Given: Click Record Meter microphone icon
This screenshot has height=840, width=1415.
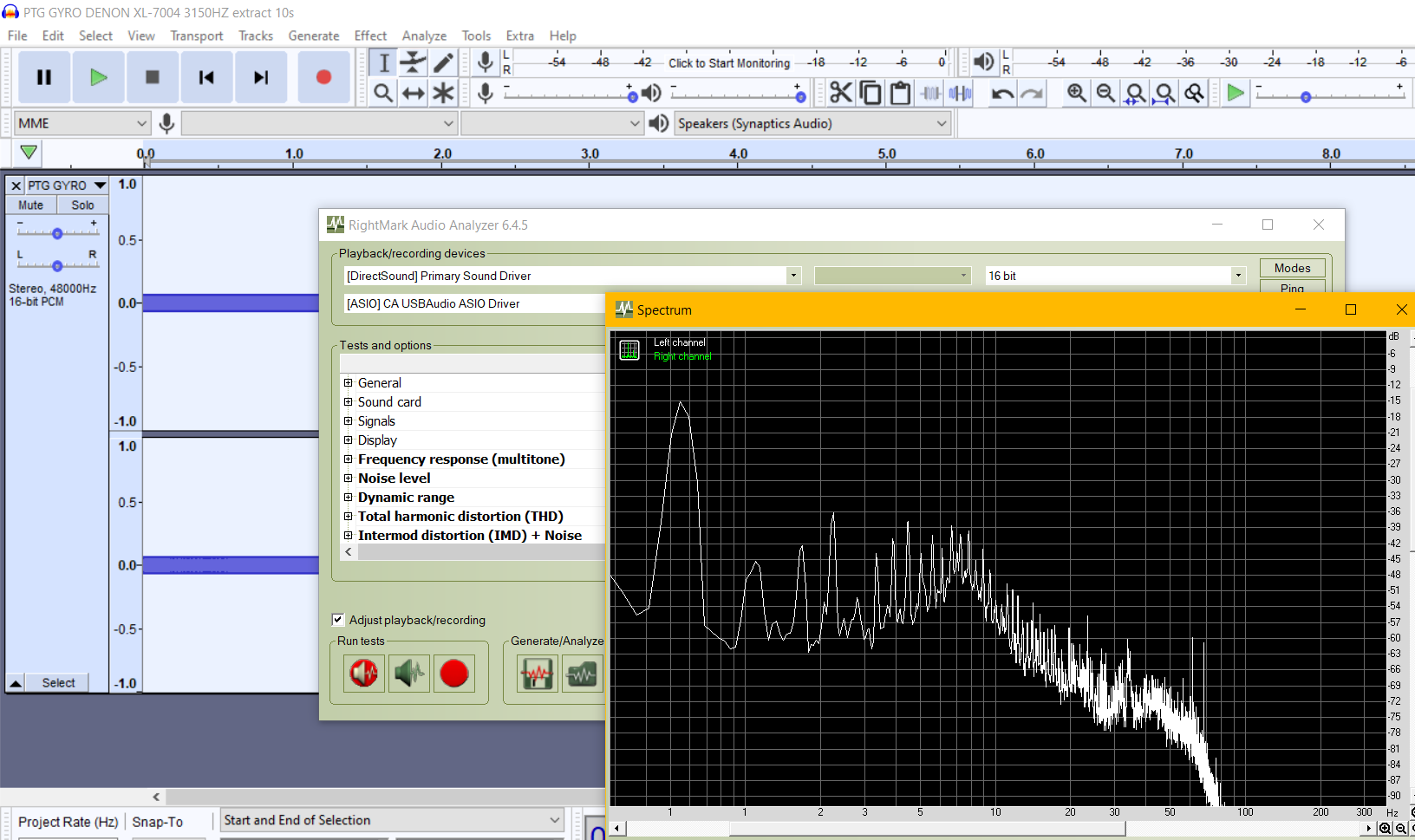Looking at the screenshot, I should [x=486, y=62].
